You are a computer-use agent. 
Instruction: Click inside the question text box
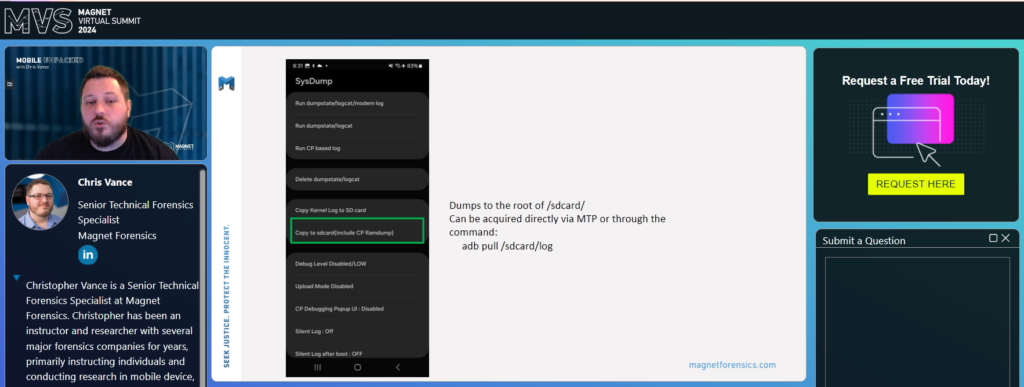pyautogui.click(x=917, y=322)
